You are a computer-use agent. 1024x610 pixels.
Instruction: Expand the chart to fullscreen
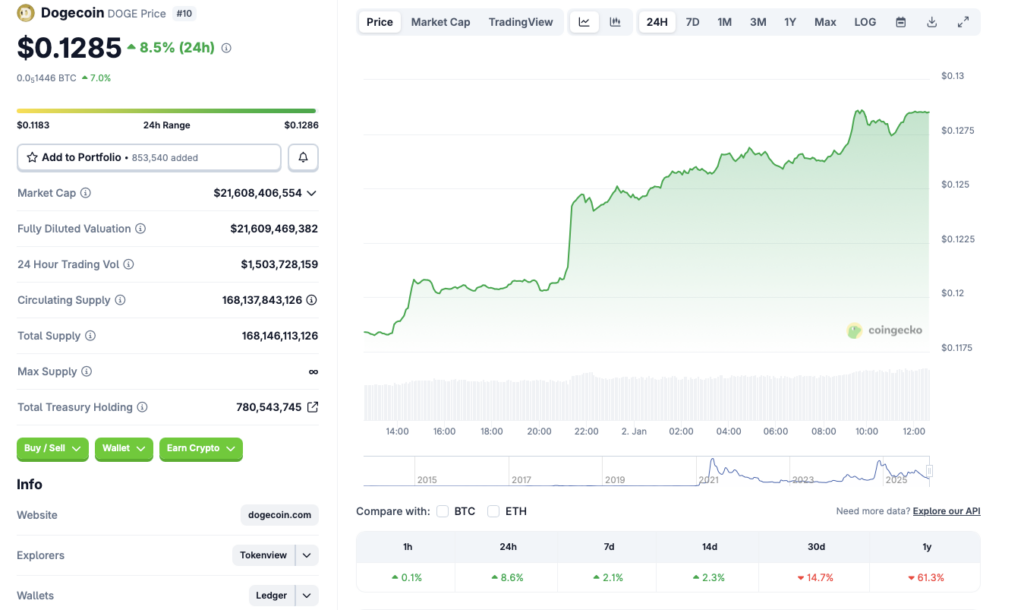pos(962,21)
